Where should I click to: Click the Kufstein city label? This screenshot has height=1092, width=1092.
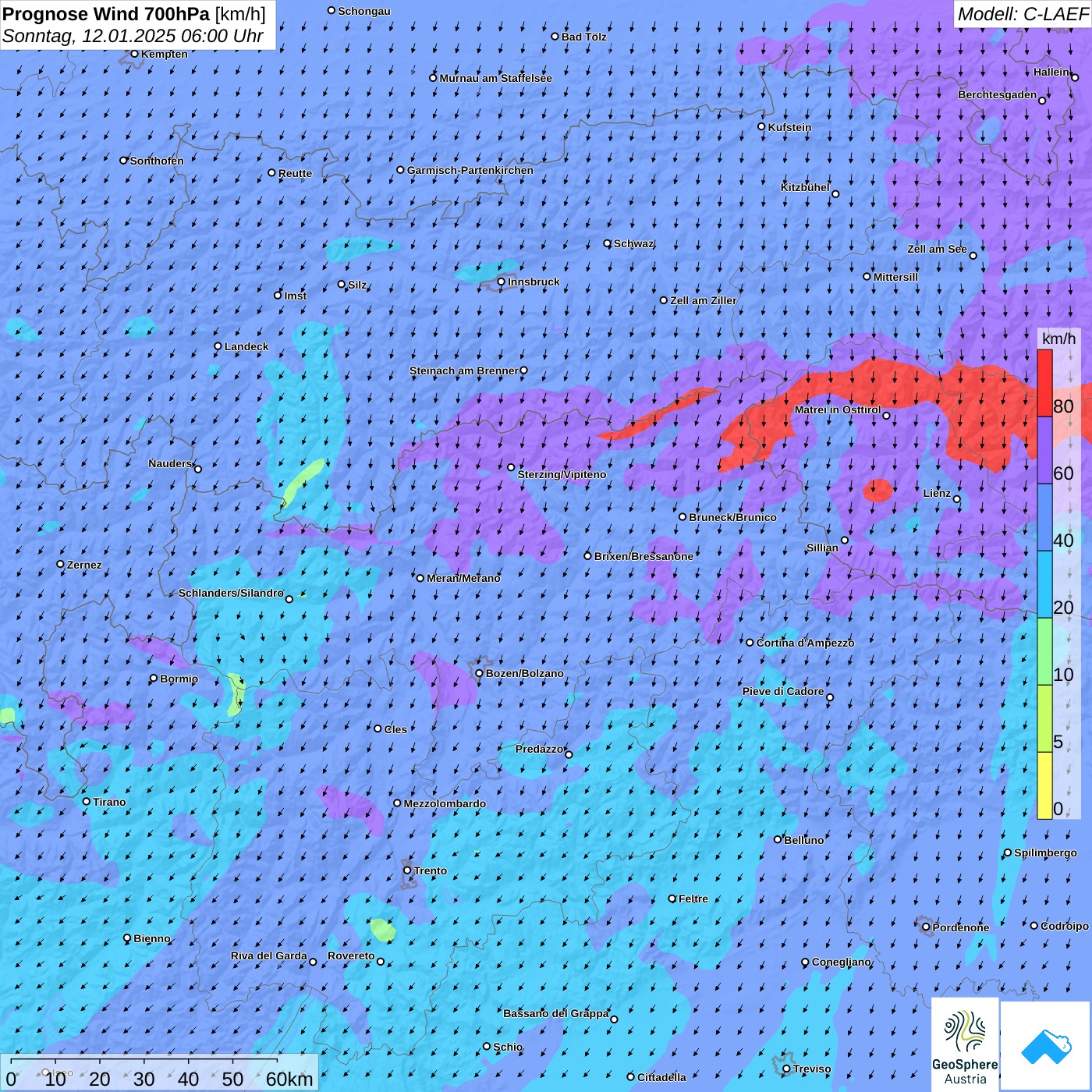point(789,127)
